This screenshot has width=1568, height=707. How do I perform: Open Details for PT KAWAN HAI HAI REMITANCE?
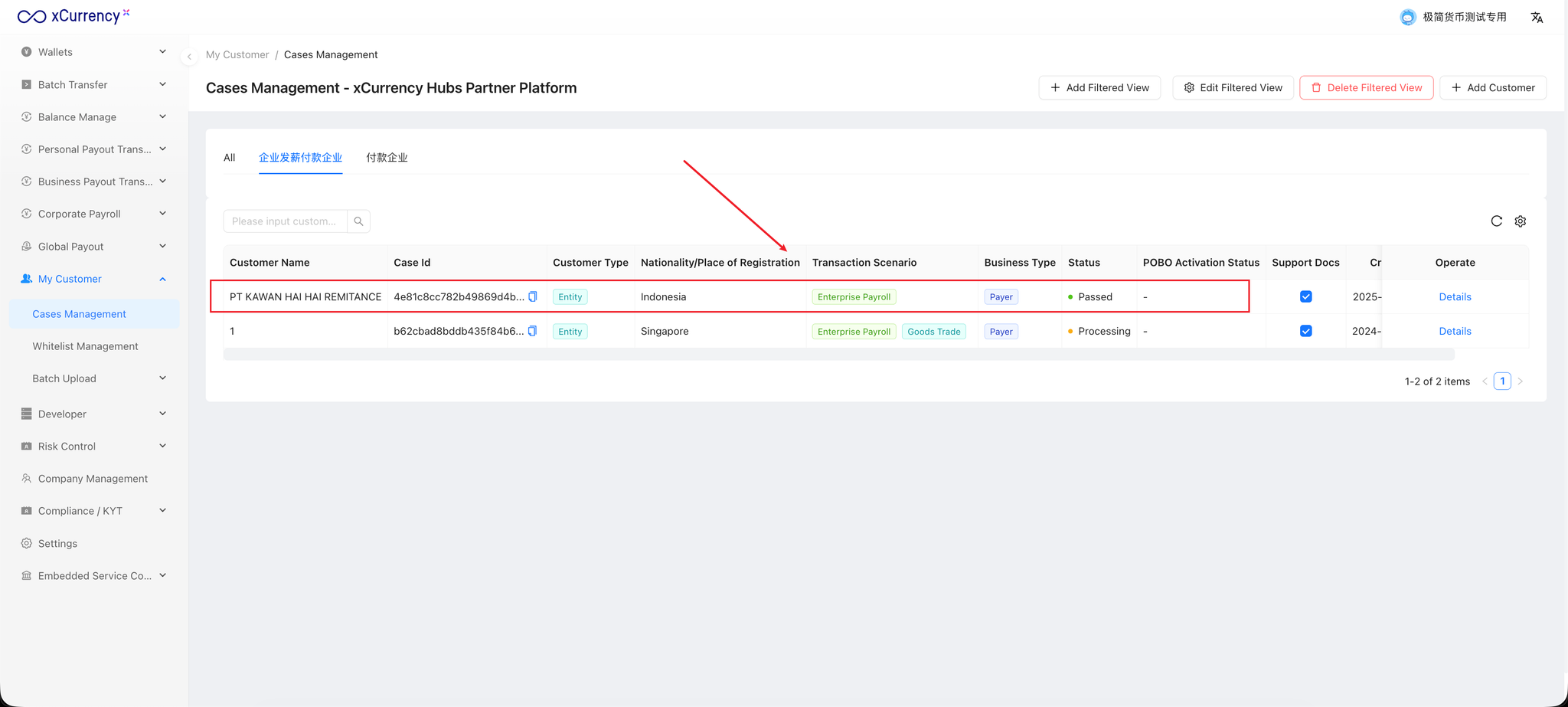[1455, 296]
